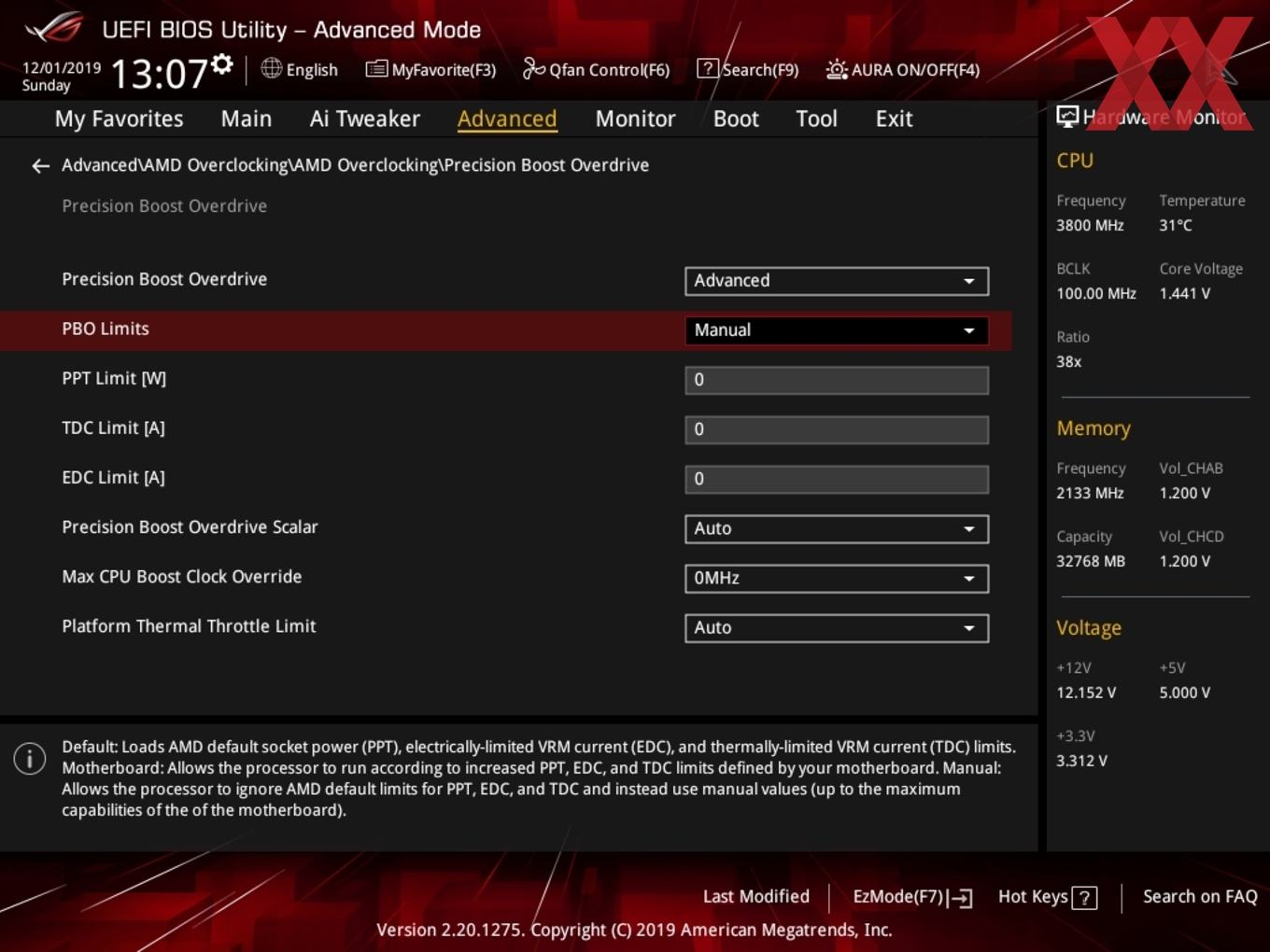This screenshot has width=1270, height=952.
Task: Open Max CPU Boost Clock Override dropdown
Action: (837, 579)
